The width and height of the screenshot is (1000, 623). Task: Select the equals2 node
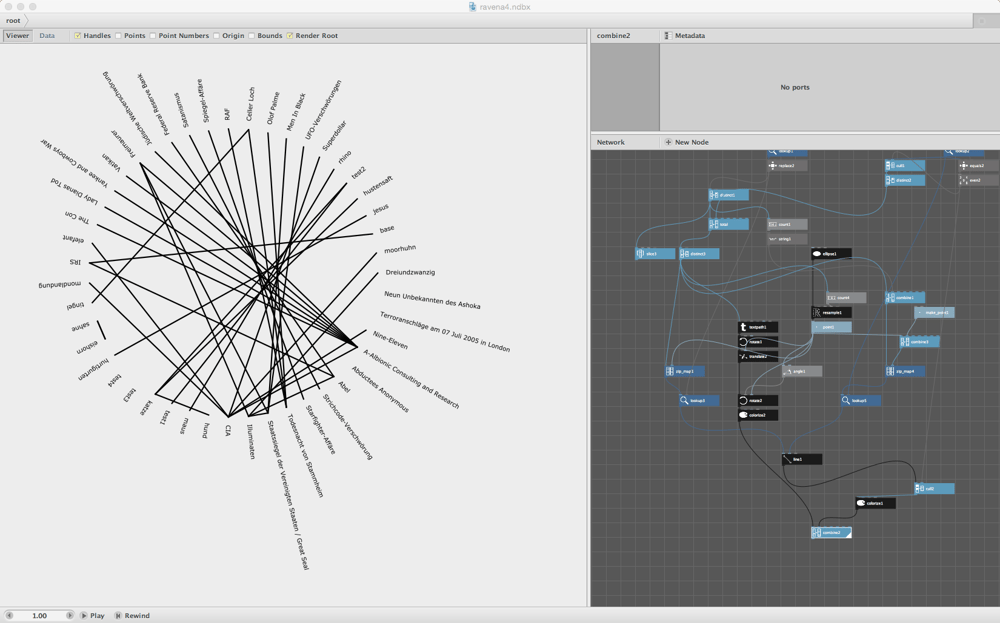coord(978,166)
